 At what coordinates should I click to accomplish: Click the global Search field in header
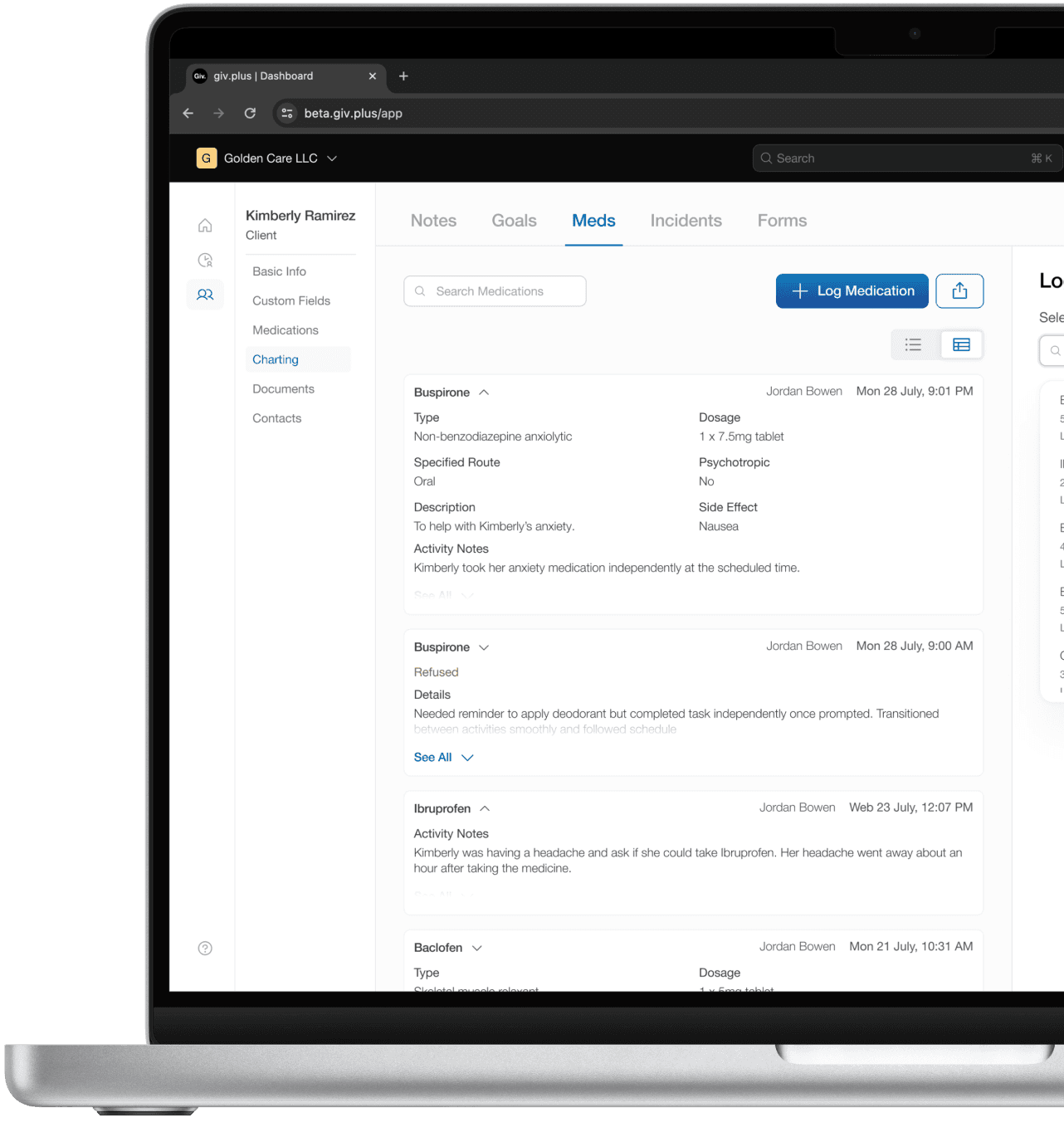(x=907, y=158)
